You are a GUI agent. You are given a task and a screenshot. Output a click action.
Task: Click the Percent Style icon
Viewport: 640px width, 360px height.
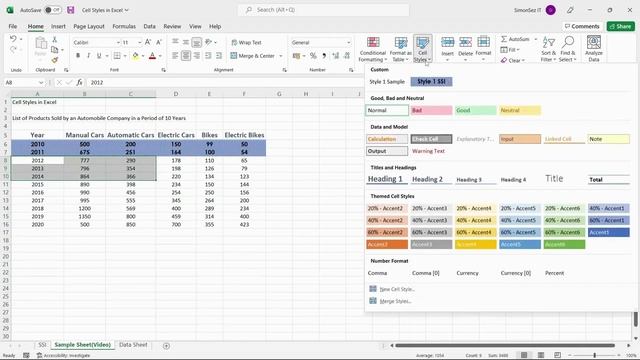(313, 56)
